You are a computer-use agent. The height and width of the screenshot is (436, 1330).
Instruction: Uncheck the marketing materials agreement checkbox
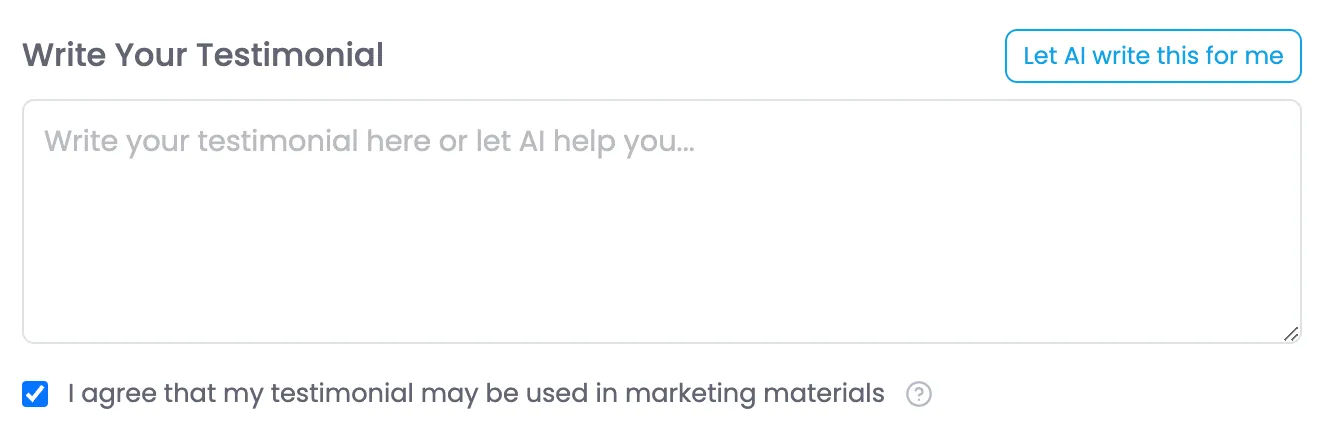click(x=35, y=394)
